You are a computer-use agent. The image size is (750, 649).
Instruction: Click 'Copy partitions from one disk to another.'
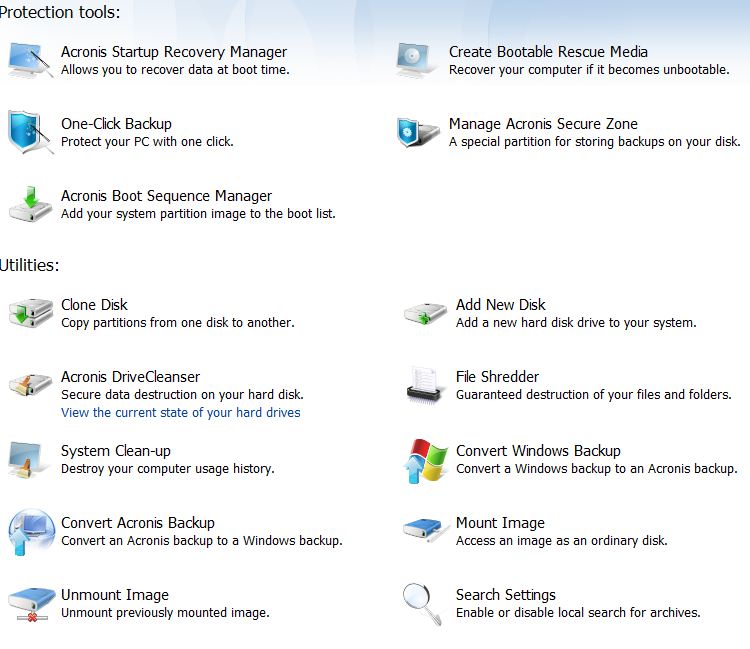[x=177, y=323]
